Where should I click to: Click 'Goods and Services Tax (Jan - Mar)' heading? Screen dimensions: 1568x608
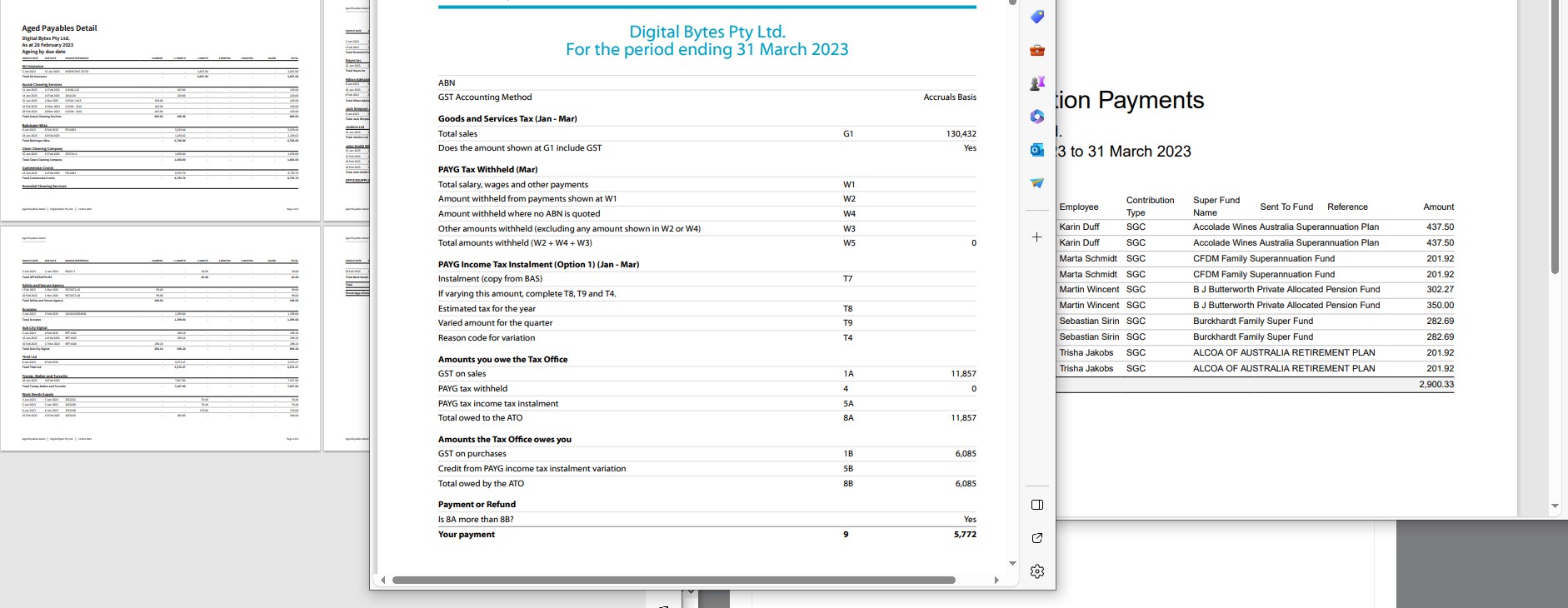click(507, 119)
